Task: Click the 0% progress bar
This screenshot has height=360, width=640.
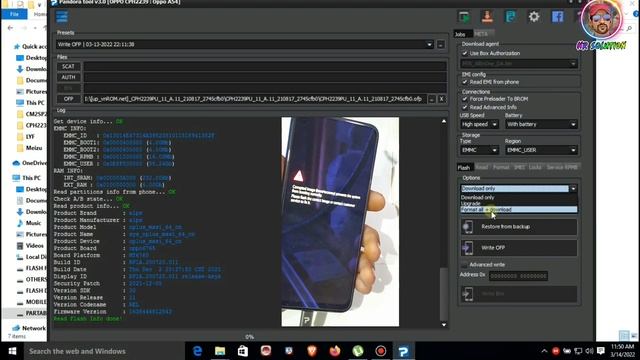Action: coord(250,337)
